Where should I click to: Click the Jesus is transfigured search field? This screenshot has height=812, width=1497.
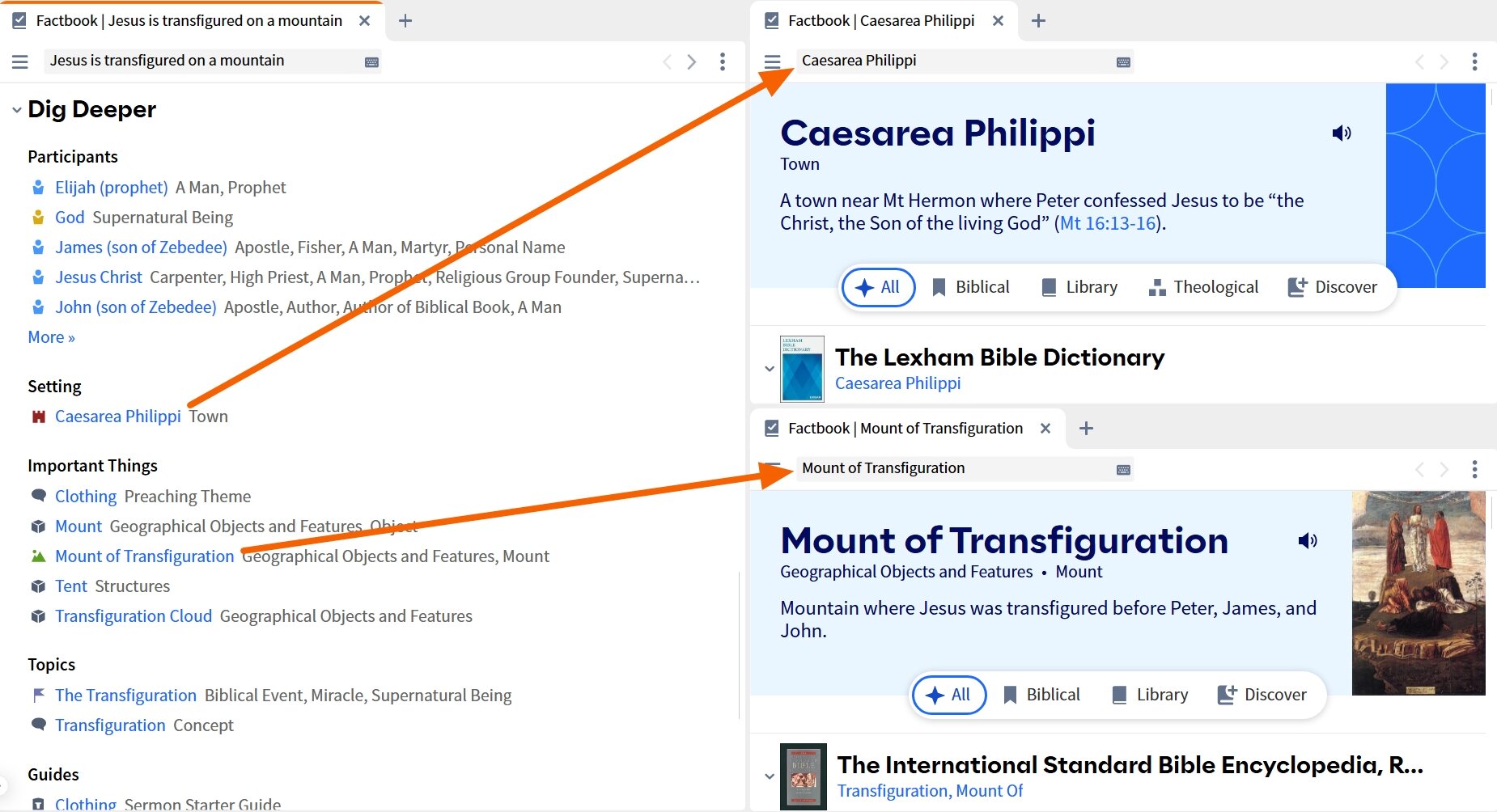pos(202,61)
